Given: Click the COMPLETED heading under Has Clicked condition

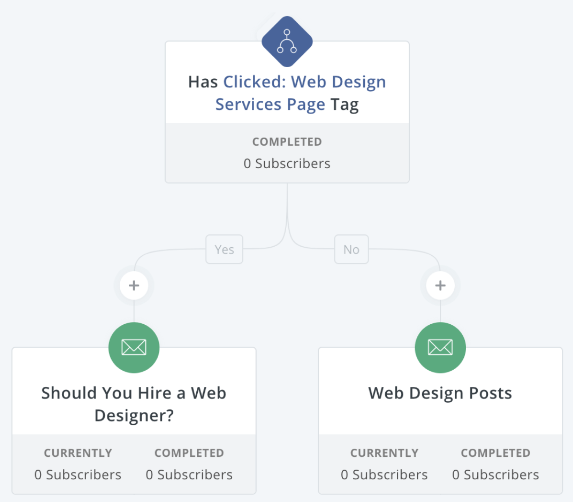Looking at the screenshot, I should pyautogui.click(x=287, y=142).
